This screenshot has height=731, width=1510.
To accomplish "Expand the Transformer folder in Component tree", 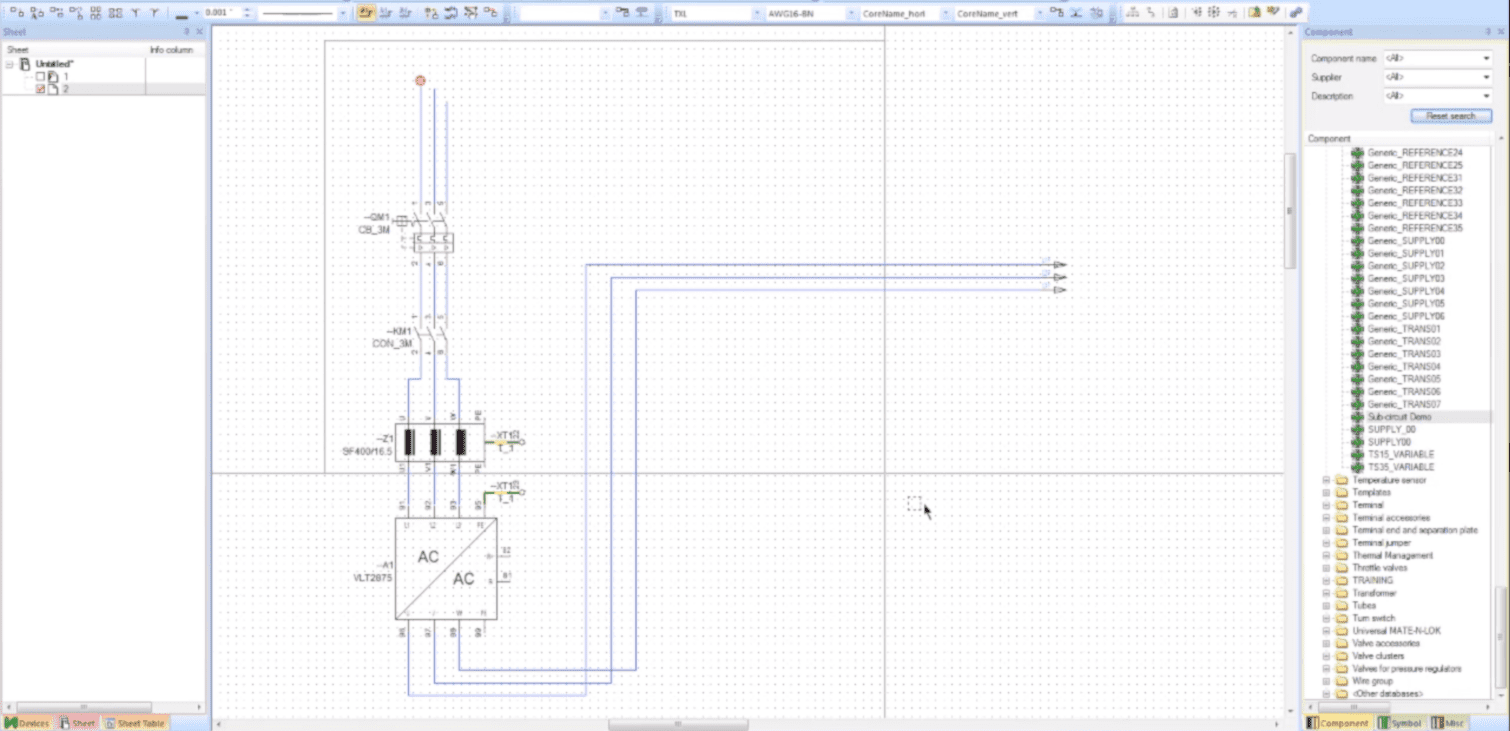I will point(1327,593).
